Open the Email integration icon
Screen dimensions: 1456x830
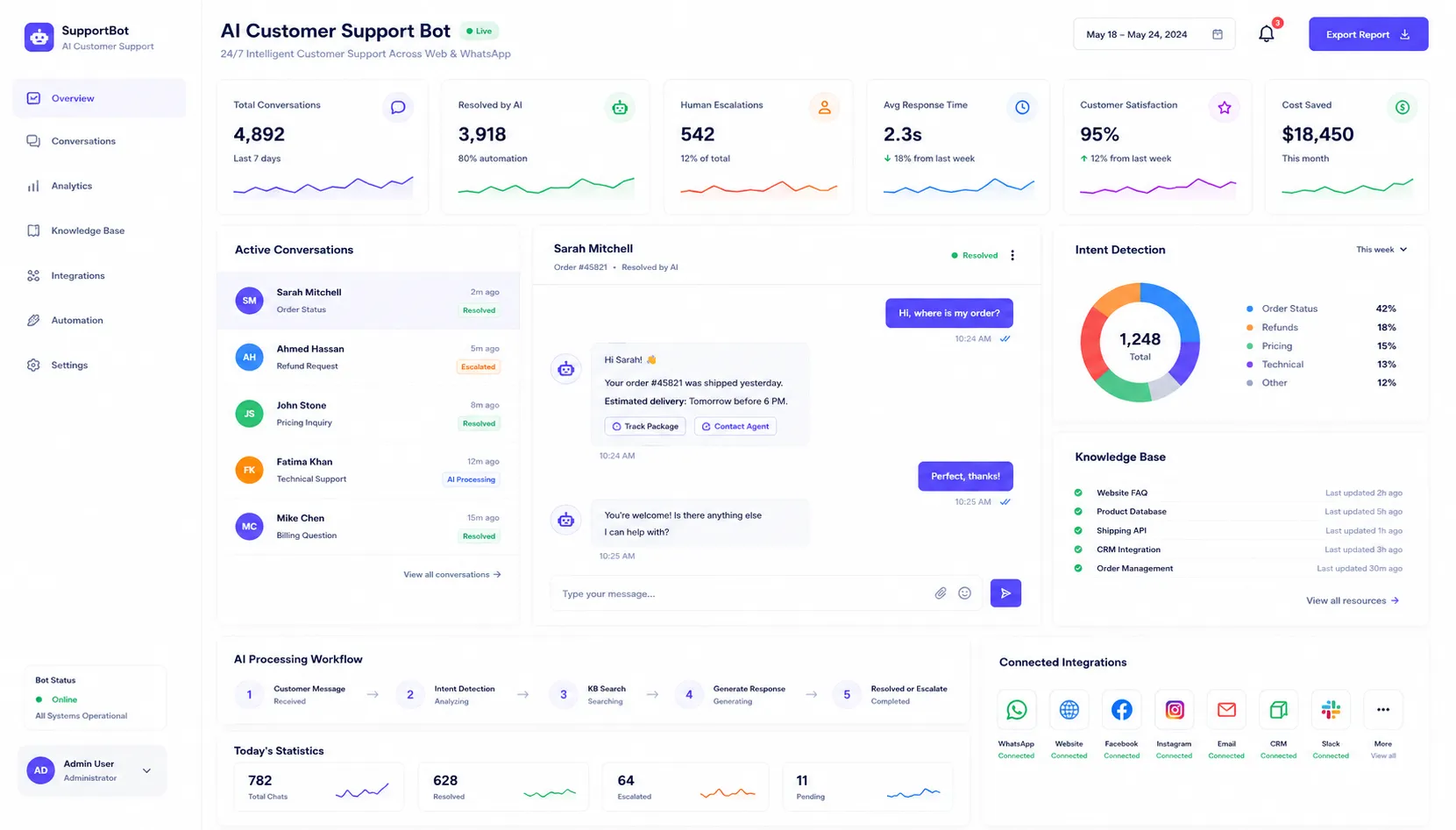tap(1226, 710)
